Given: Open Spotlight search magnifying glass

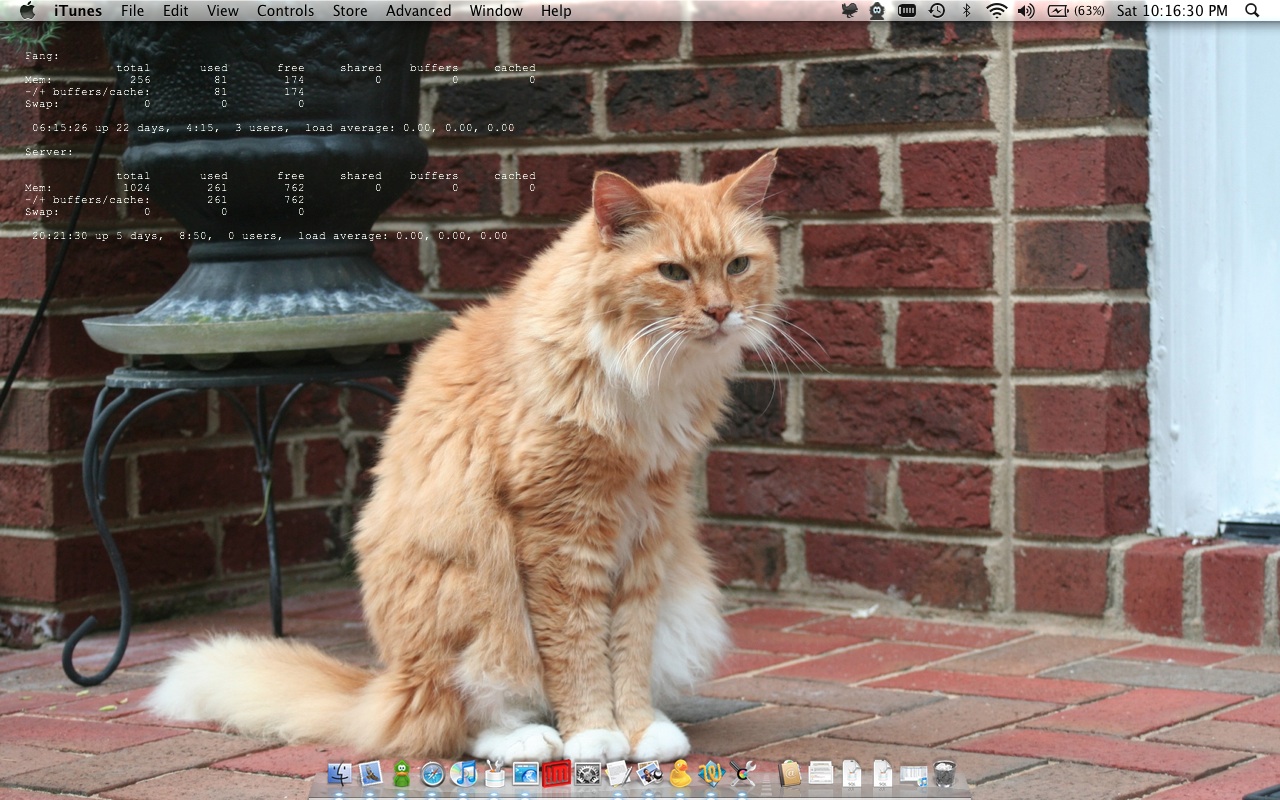Looking at the screenshot, I should click(1252, 10).
